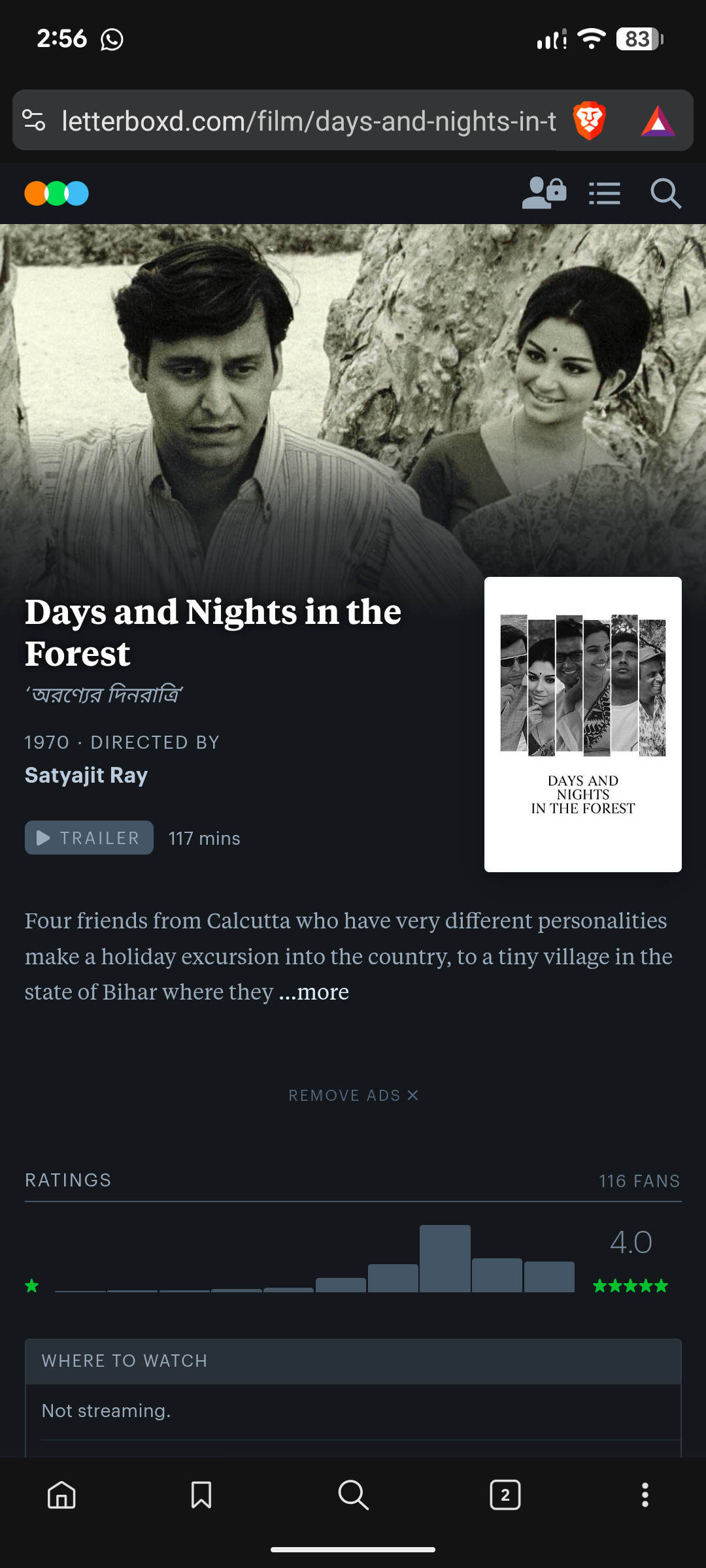Open the Letterboxd navigation list menu
The height and width of the screenshot is (1568, 706).
coord(605,193)
